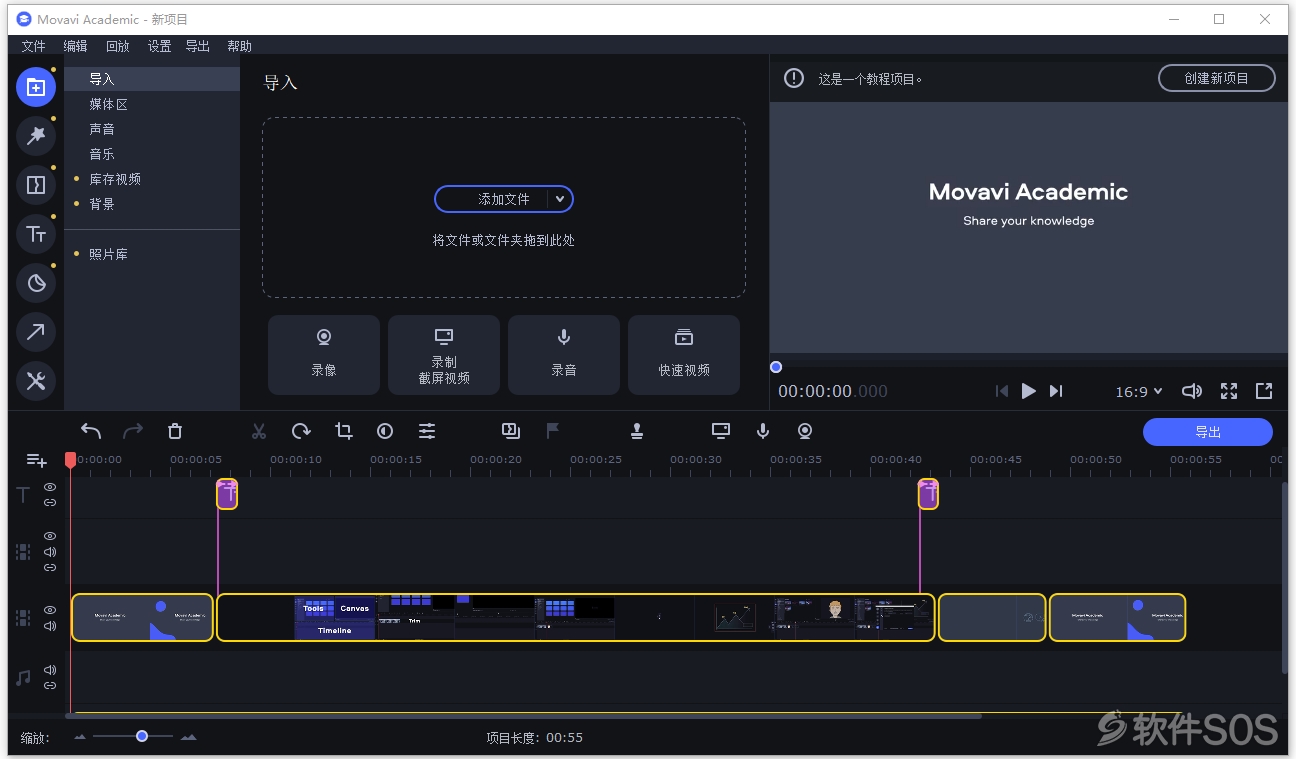Open the Titles text panel icon

(36, 234)
